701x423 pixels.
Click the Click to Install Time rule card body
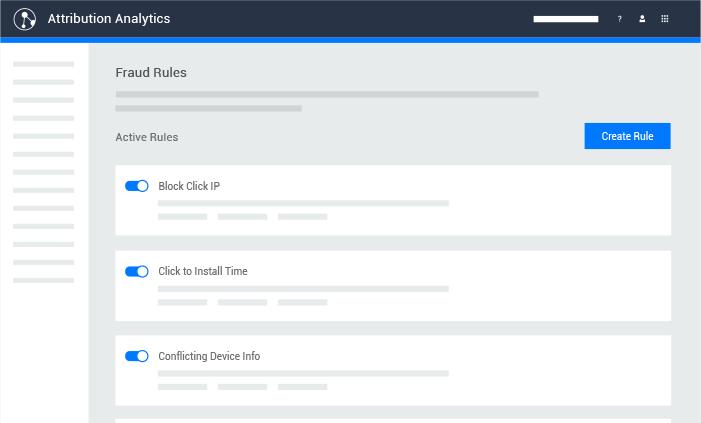(393, 286)
